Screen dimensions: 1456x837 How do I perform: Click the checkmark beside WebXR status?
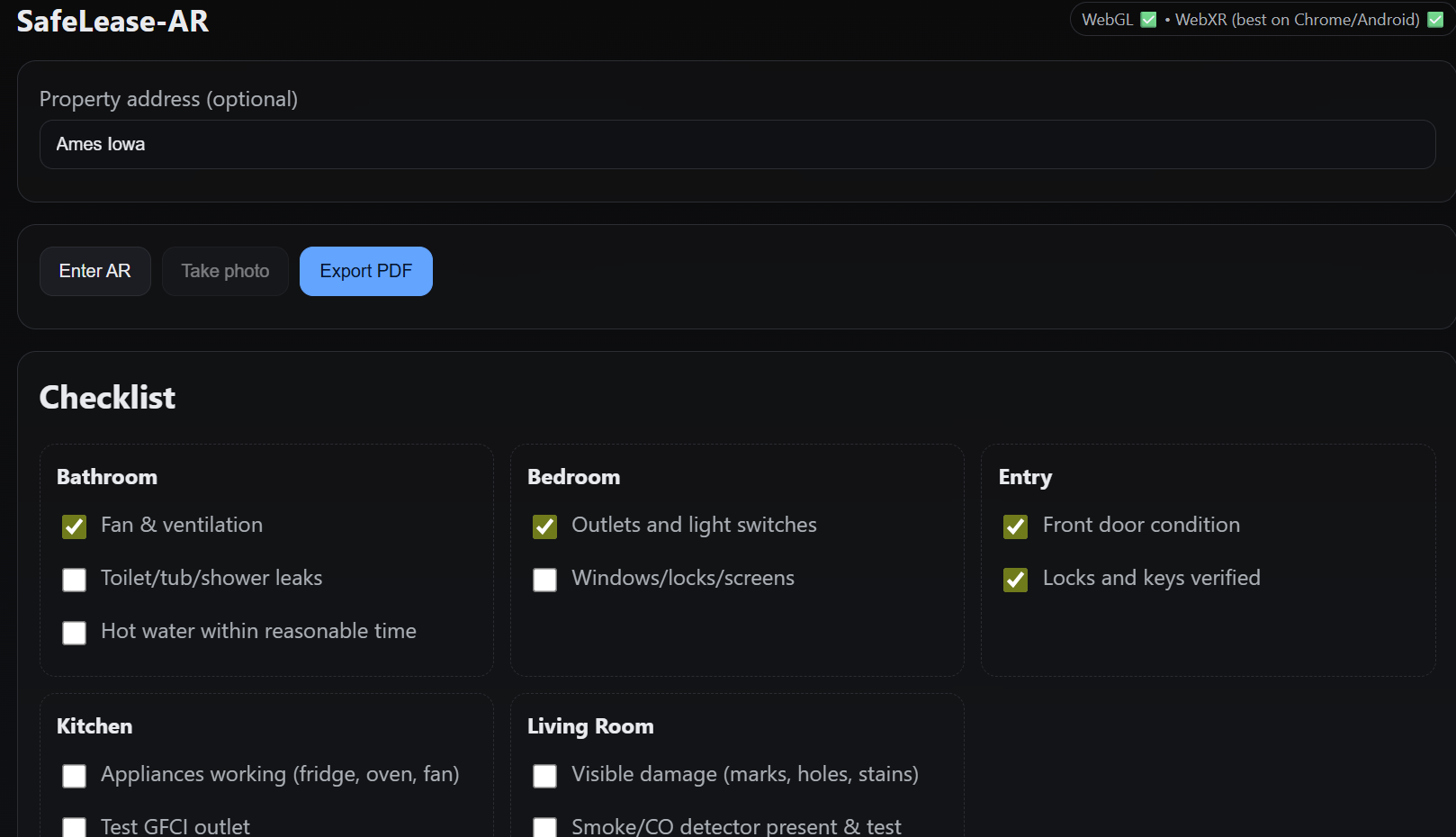click(1434, 19)
